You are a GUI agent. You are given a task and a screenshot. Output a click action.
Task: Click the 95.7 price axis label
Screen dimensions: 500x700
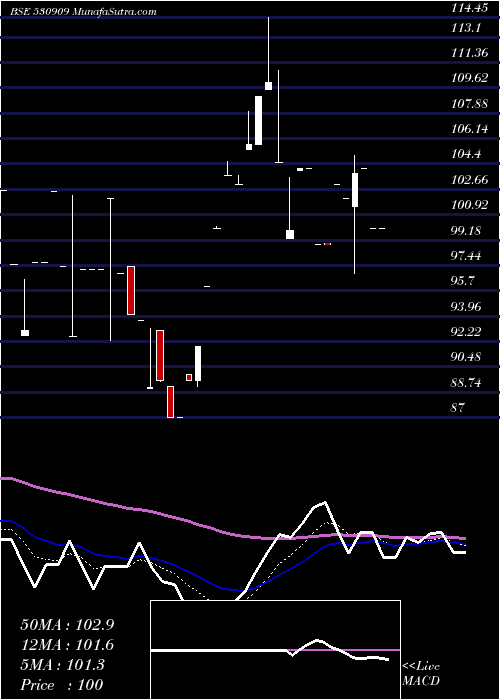(x=463, y=281)
